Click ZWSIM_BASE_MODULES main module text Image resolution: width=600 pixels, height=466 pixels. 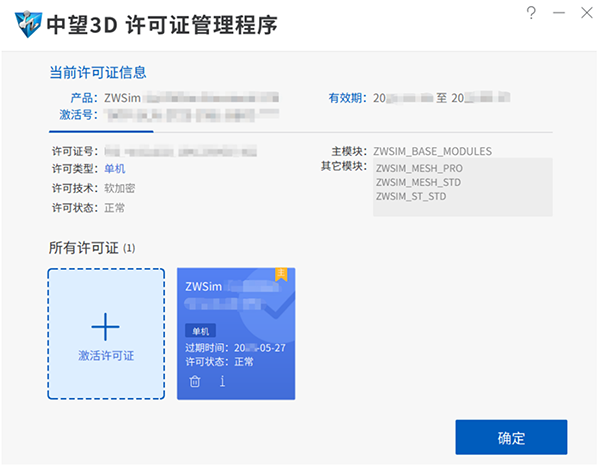432,152
